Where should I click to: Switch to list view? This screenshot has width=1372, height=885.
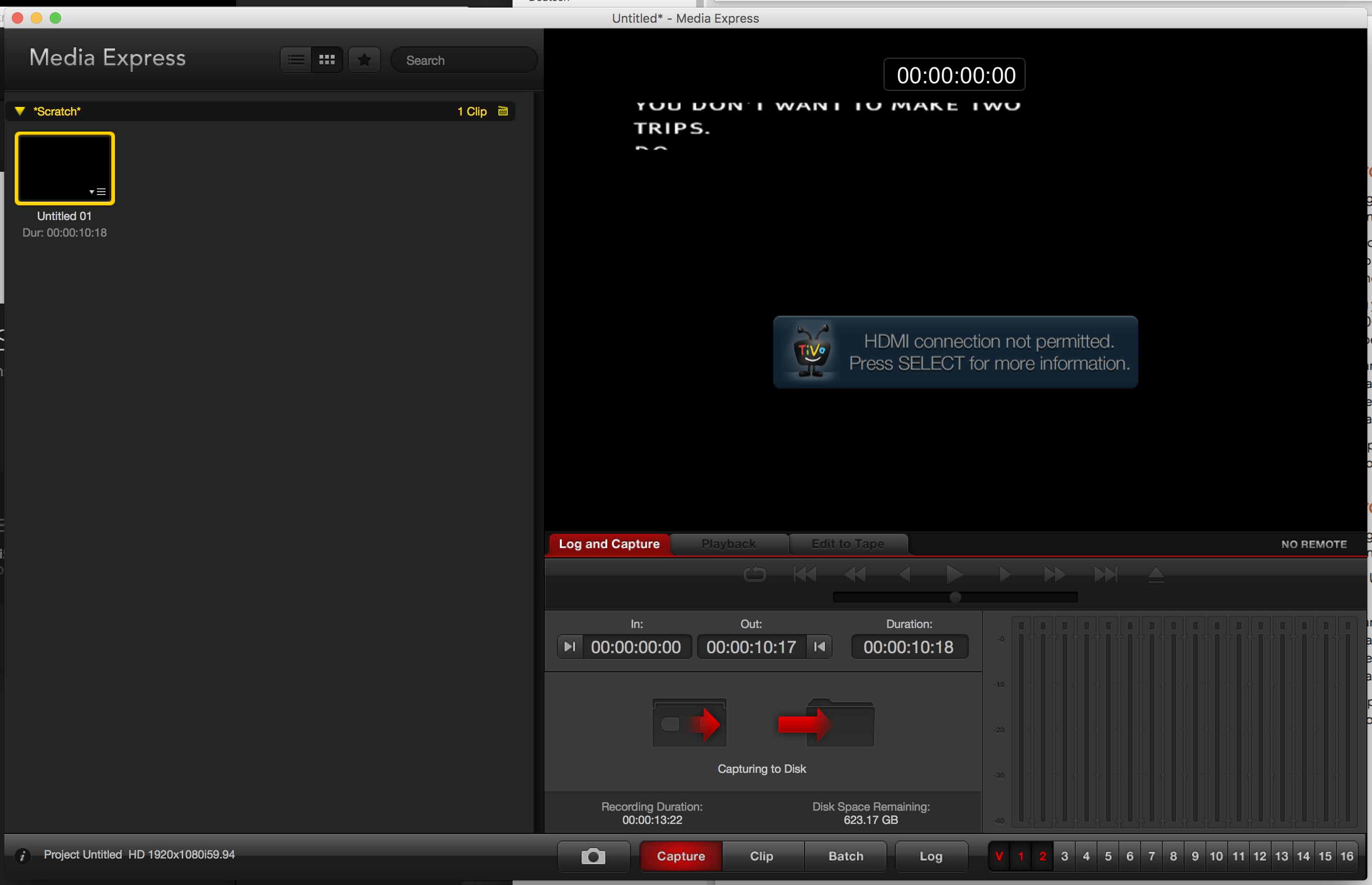click(x=296, y=60)
